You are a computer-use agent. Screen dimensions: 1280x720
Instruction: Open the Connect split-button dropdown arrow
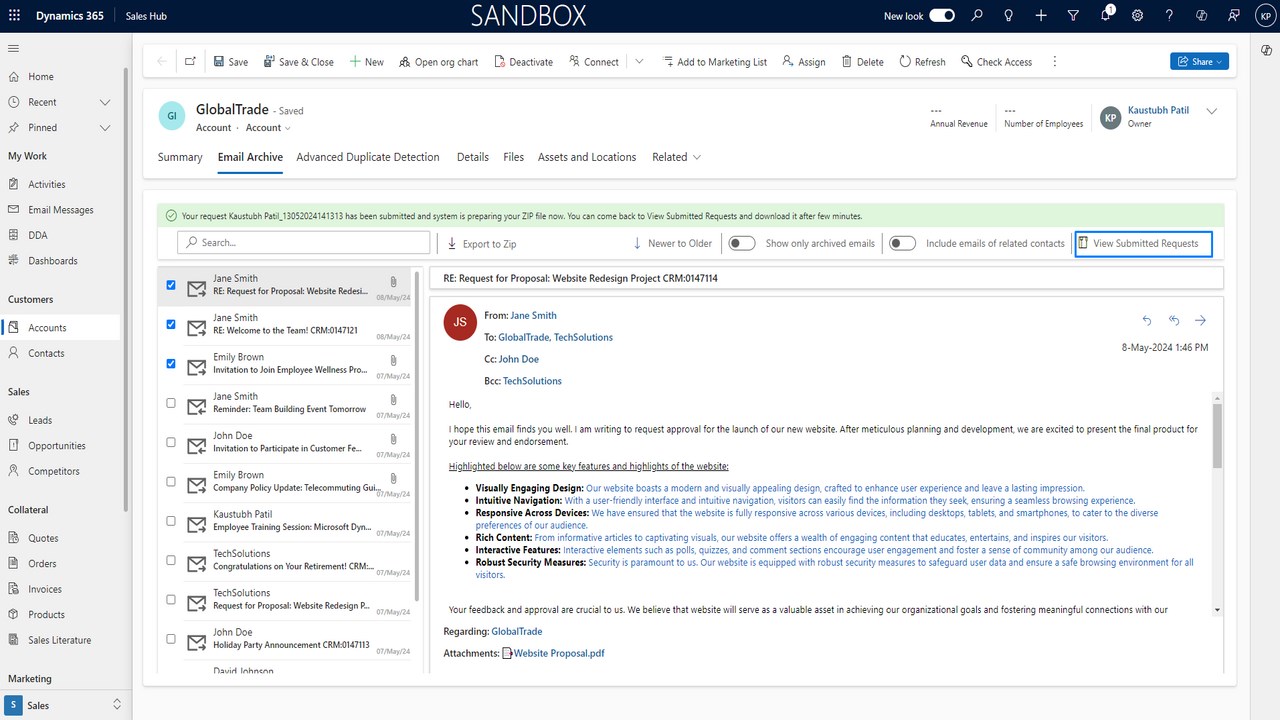[639, 61]
